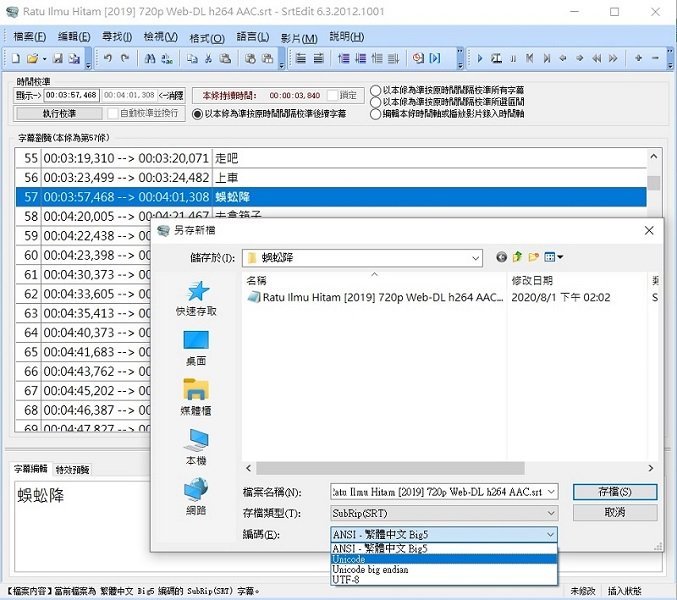Click the New file toolbar icon
Image resolution: width=677 pixels, height=600 pixels.
point(16,58)
